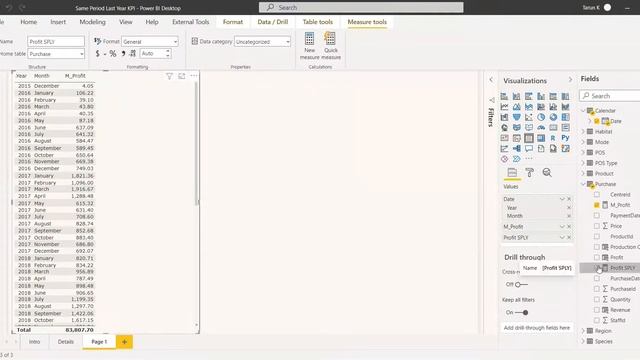
Task: Check the Price field checkbox
Action: click(x=597, y=226)
